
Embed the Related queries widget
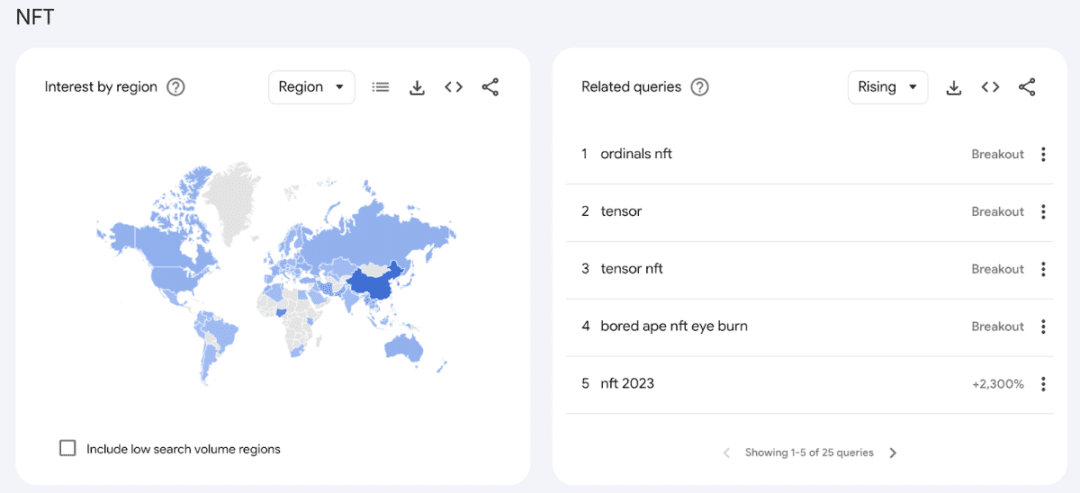(x=990, y=87)
